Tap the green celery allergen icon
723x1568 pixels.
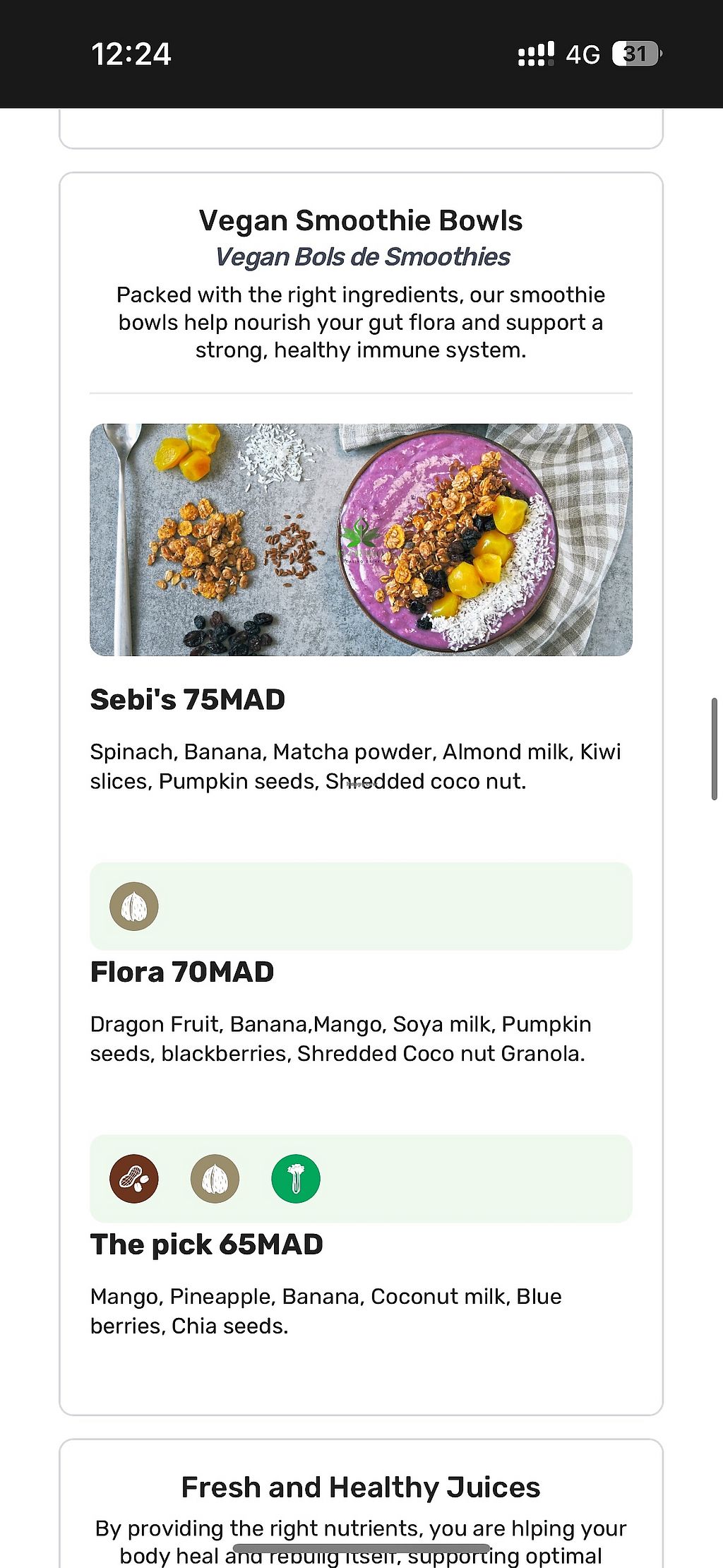point(296,1179)
